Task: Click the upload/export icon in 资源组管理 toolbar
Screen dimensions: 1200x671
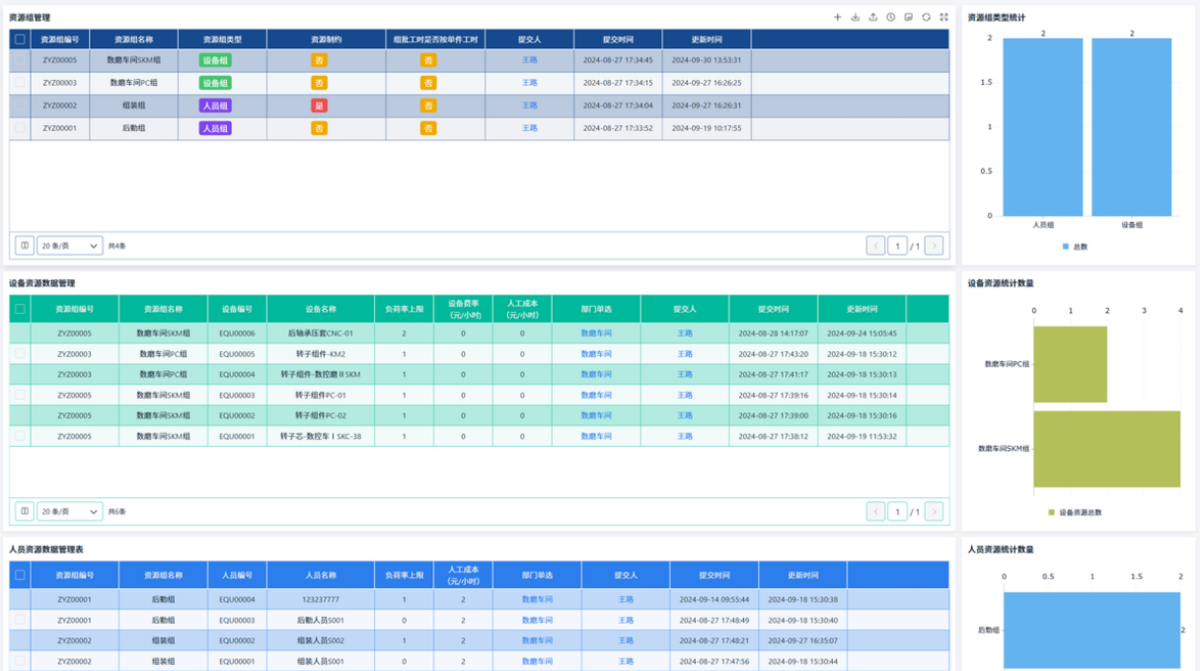Action: click(873, 17)
